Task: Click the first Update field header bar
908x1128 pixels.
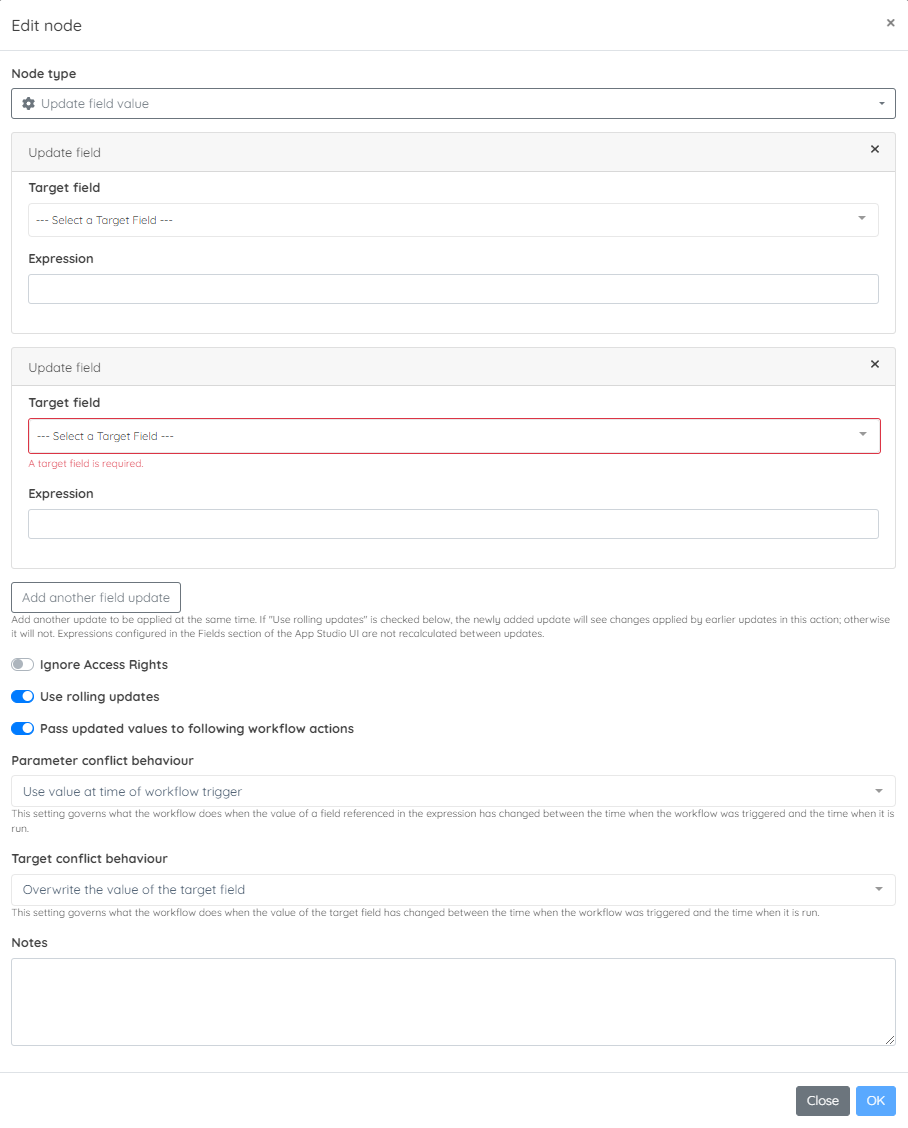Action: (x=453, y=152)
